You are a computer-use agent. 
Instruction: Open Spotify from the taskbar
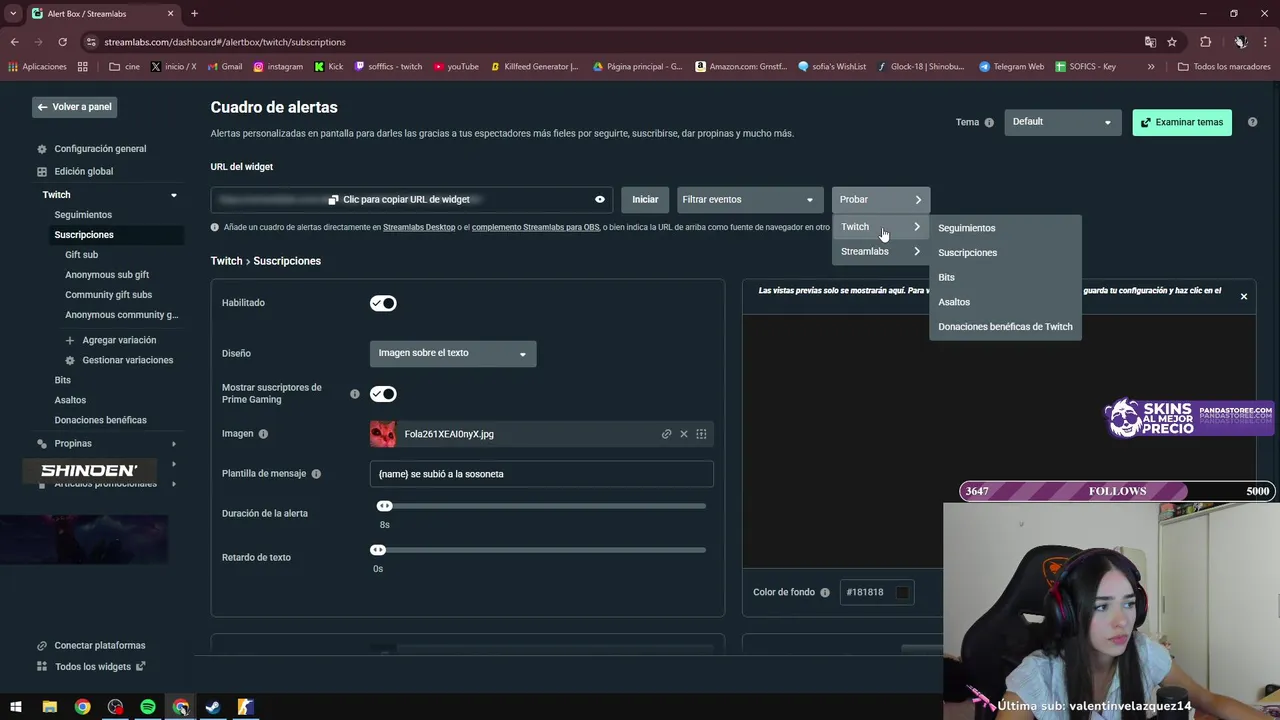pos(148,707)
